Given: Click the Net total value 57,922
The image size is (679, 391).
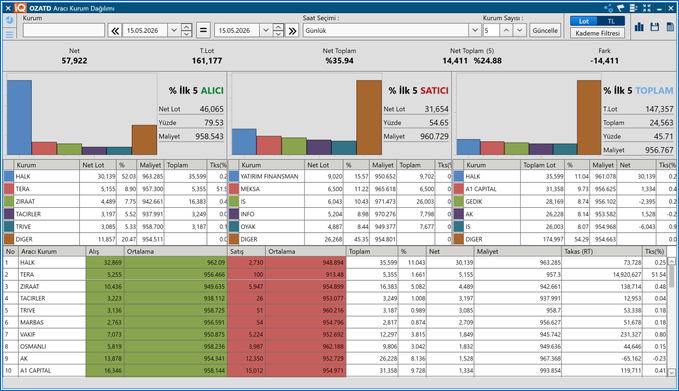Looking at the screenshot, I should [x=74, y=61].
